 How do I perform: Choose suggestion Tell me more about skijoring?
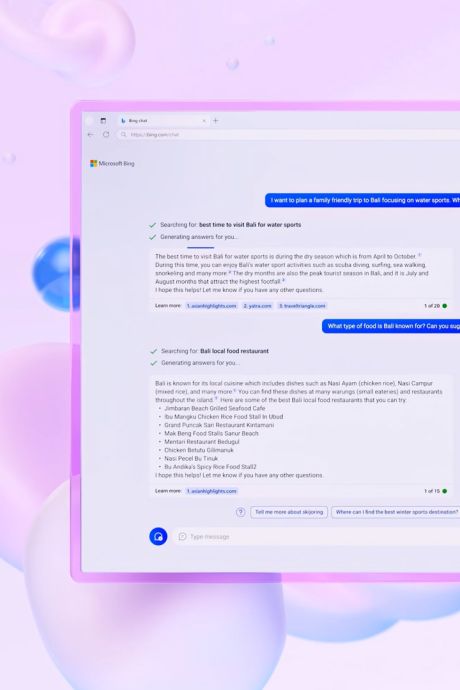point(289,512)
